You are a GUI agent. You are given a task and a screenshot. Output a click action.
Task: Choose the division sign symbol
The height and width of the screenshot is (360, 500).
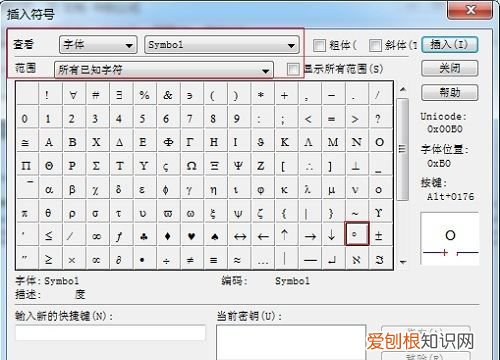(x=168, y=258)
